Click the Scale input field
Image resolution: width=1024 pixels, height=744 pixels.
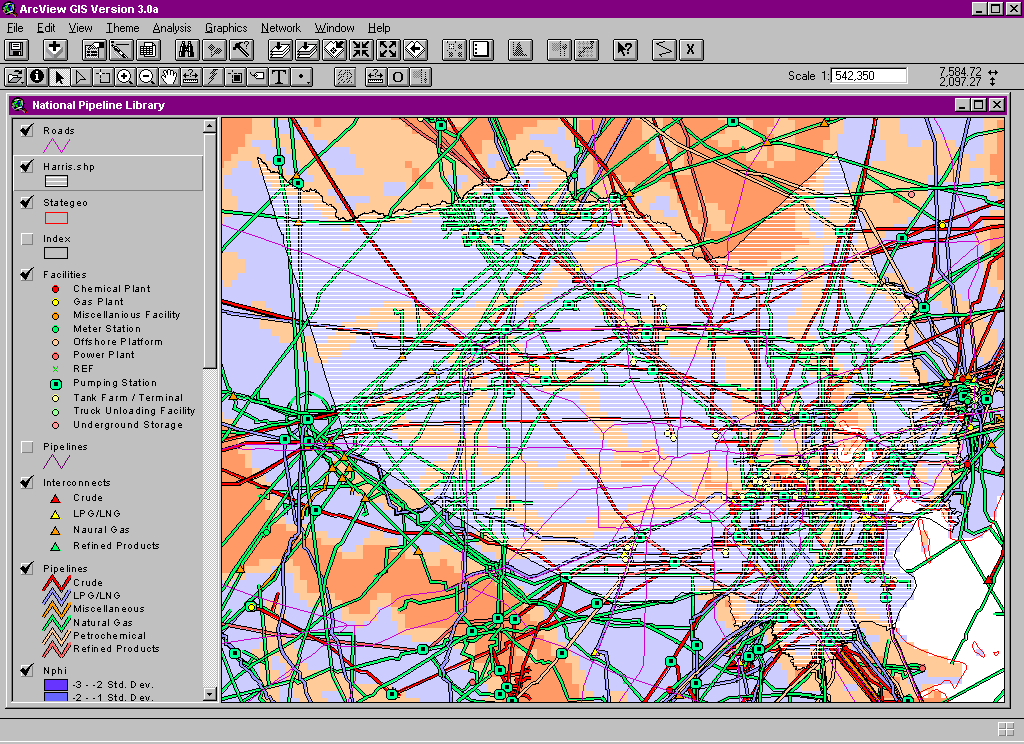point(869,76)
